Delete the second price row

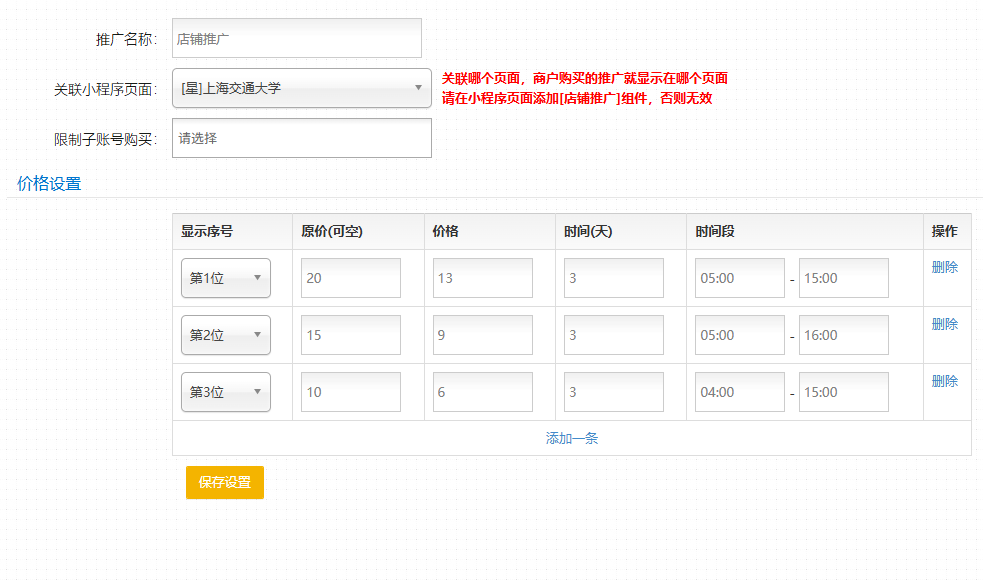944,324
